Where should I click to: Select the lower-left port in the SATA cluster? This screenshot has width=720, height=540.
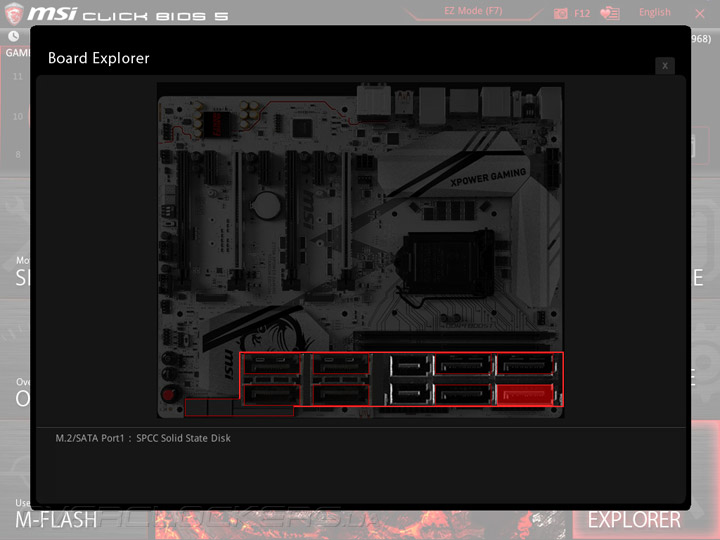pos(271,395)
